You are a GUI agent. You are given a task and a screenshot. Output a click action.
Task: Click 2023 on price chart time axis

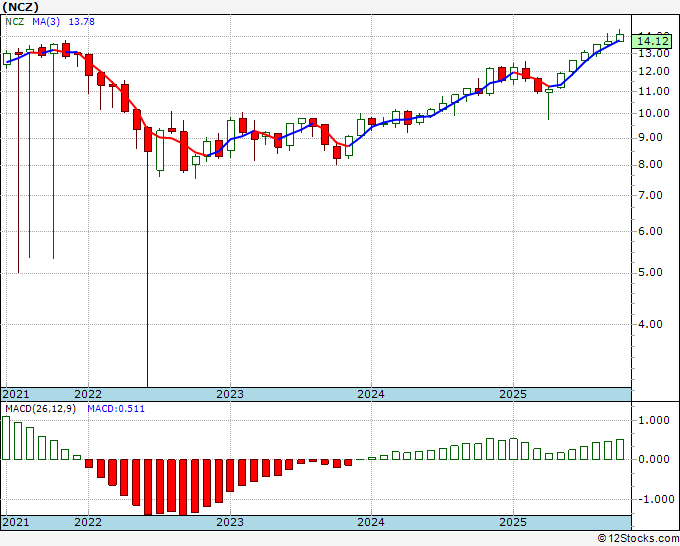(230, 394)
